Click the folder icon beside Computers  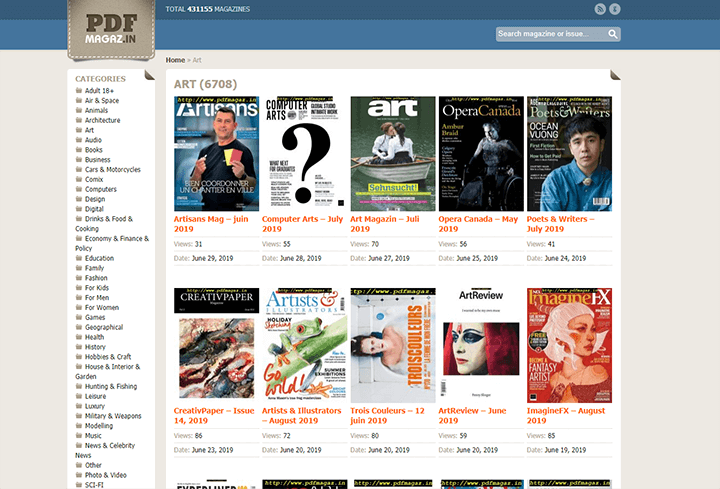79,189
